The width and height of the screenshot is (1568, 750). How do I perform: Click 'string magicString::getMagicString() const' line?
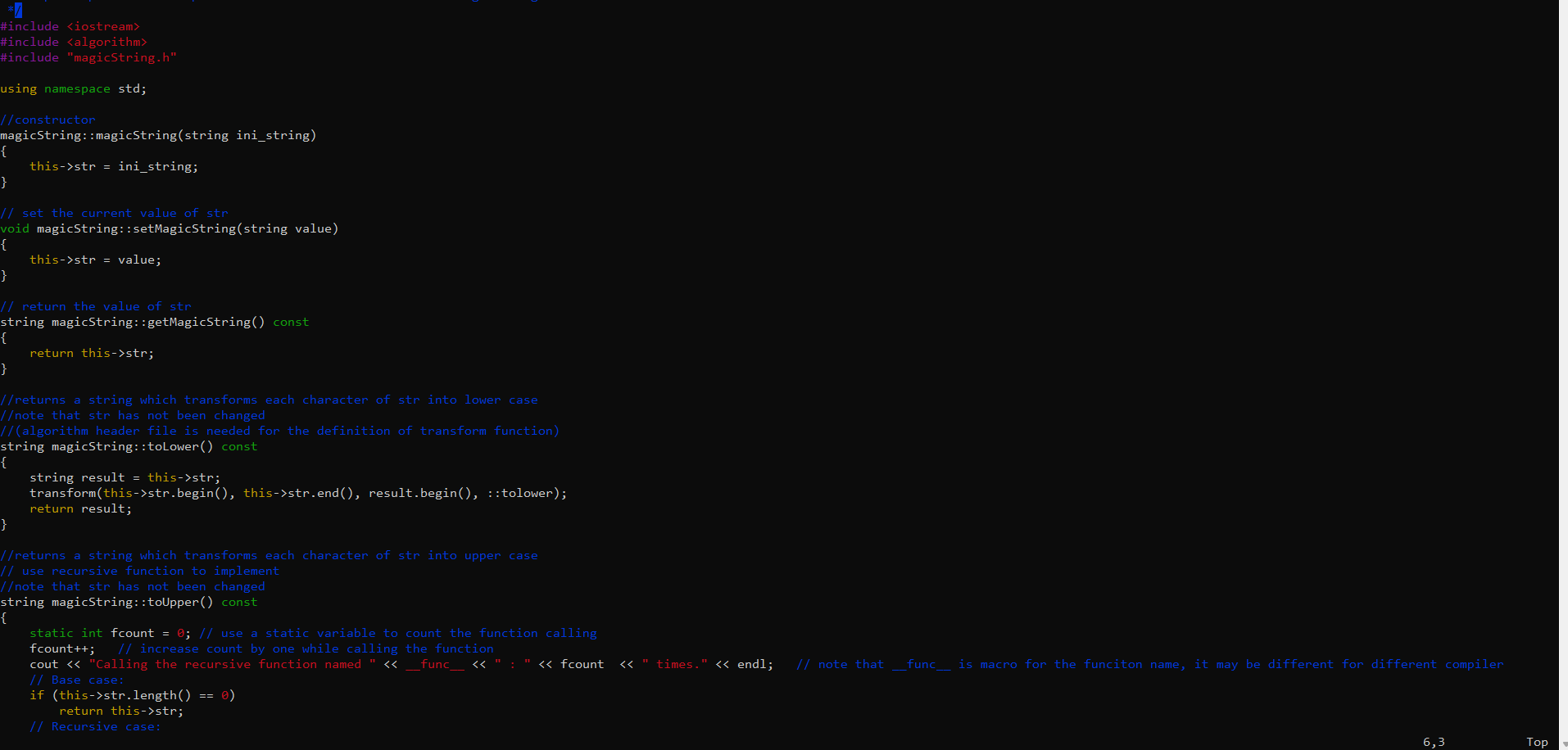coord(155,322)
